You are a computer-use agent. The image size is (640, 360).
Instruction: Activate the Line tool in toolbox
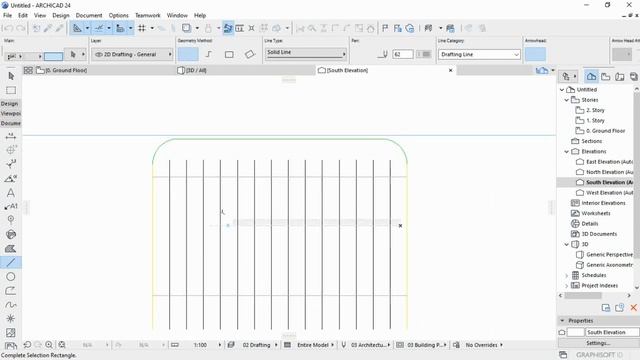11,262
